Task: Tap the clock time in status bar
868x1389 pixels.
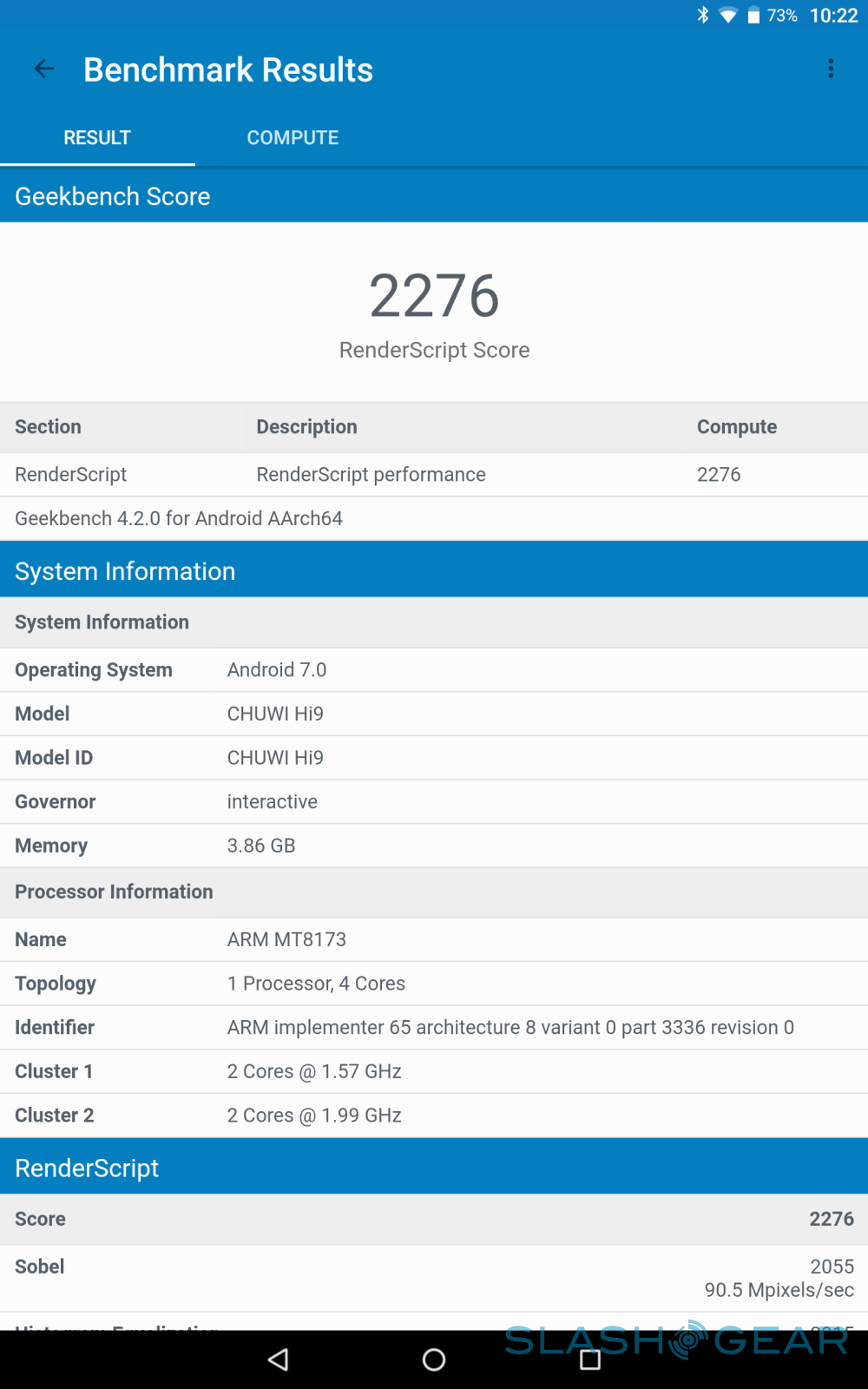Action: (x=833, y=16)
